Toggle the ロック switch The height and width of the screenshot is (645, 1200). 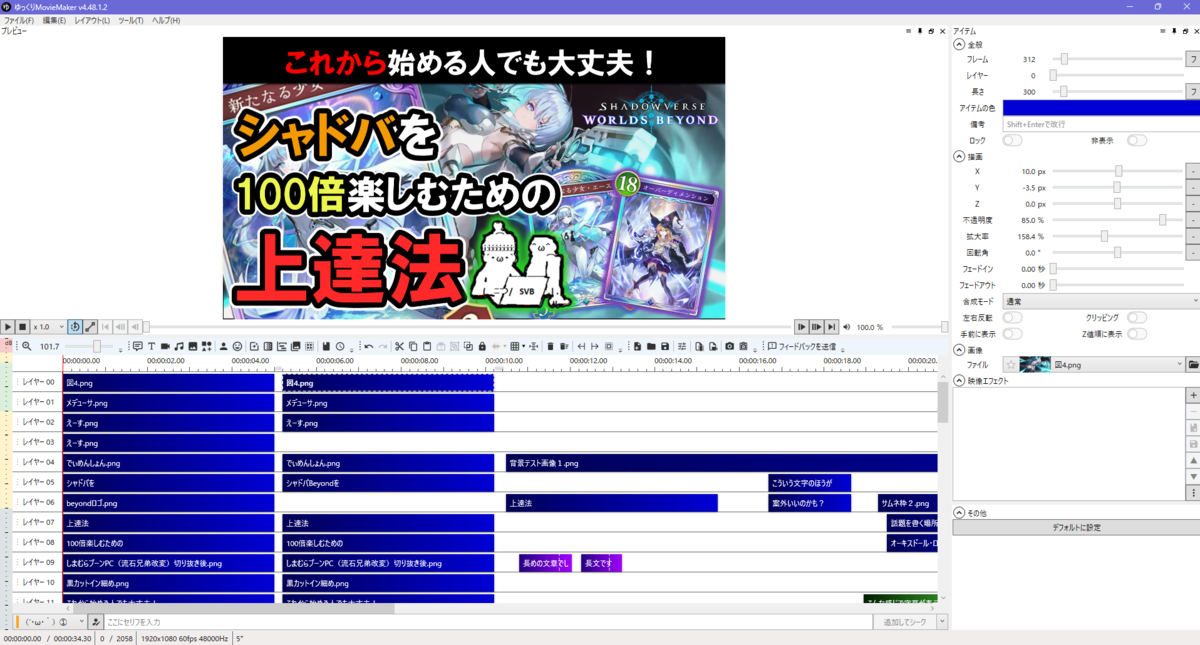tap(1012, 141)
